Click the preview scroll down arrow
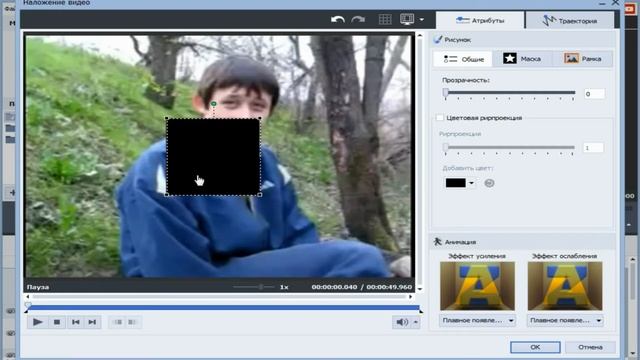Screen dimensions: 640x360 point(420,289)
